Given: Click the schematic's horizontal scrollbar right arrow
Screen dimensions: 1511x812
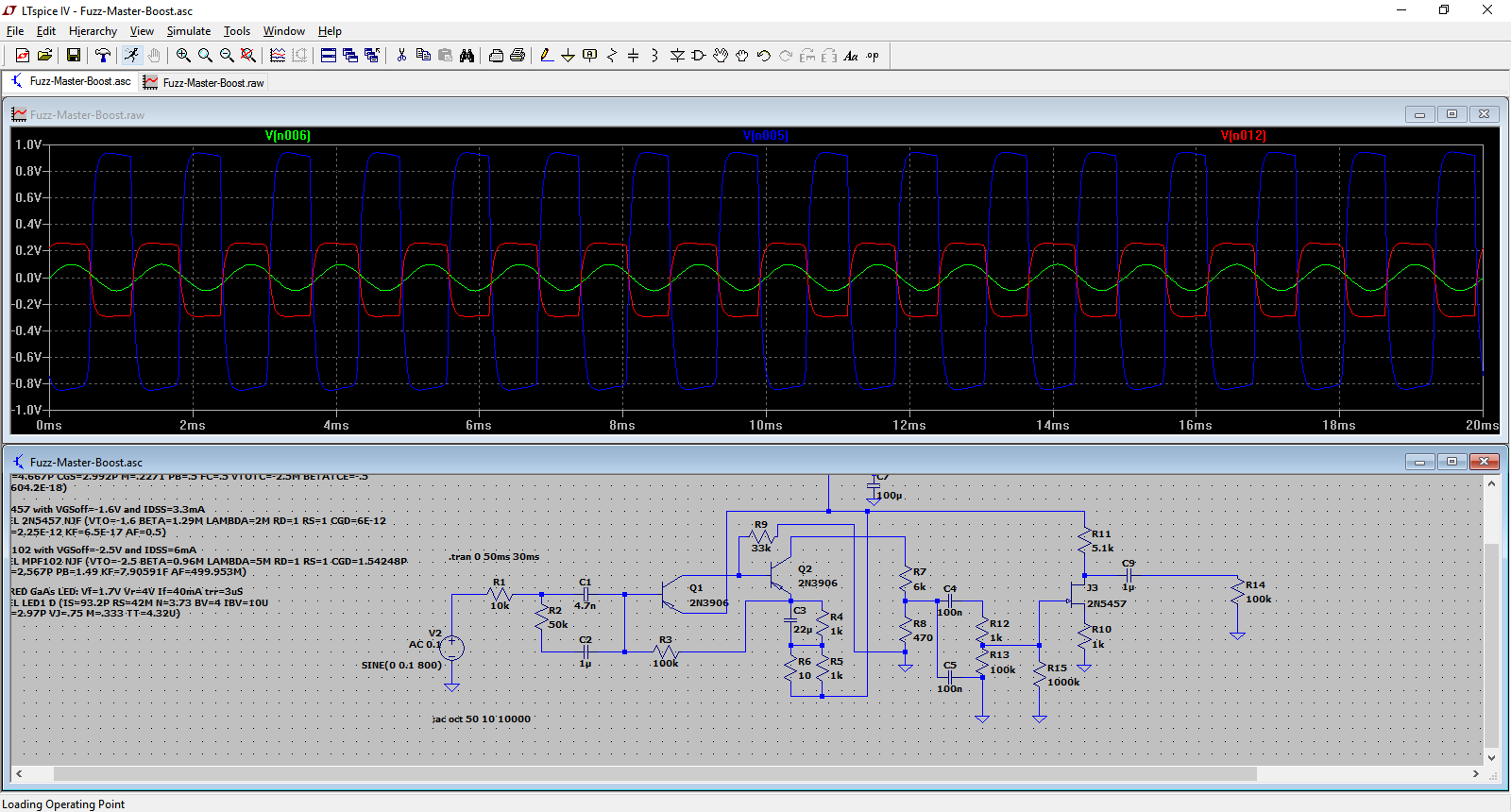Looking at the screenshot, I should coord(1475,773).
